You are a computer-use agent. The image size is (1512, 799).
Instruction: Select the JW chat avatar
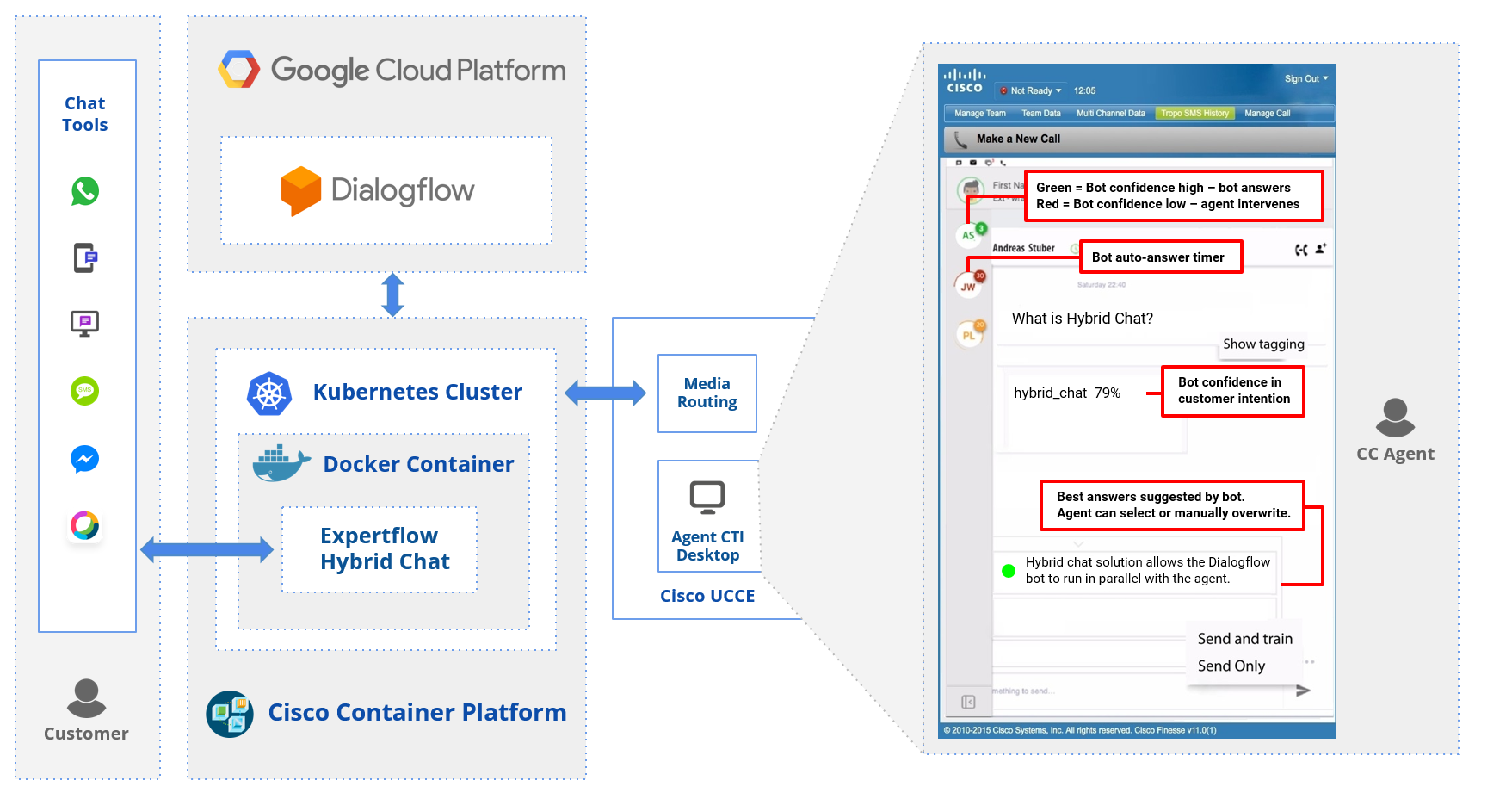pos(968,286)
